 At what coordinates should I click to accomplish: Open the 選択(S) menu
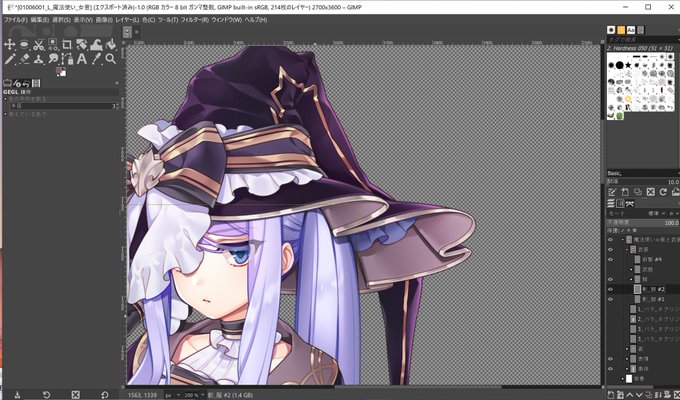coord(61,20)
